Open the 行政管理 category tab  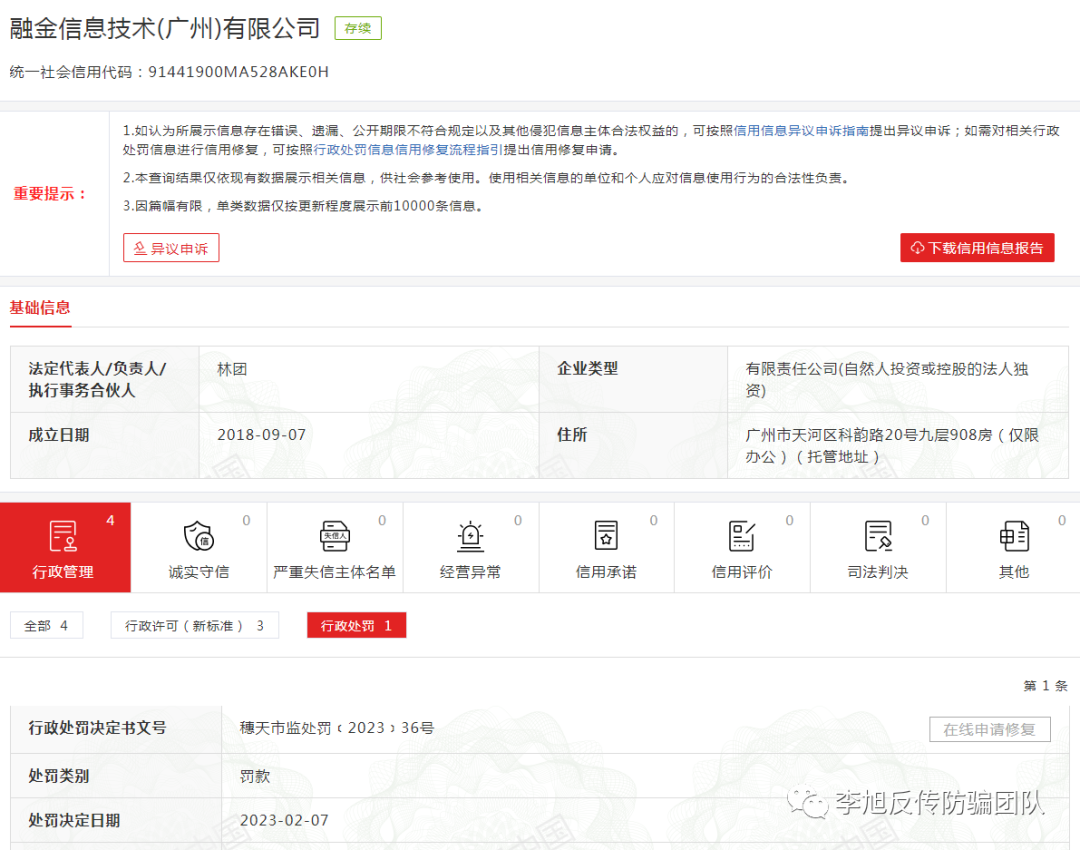(65, 548)
